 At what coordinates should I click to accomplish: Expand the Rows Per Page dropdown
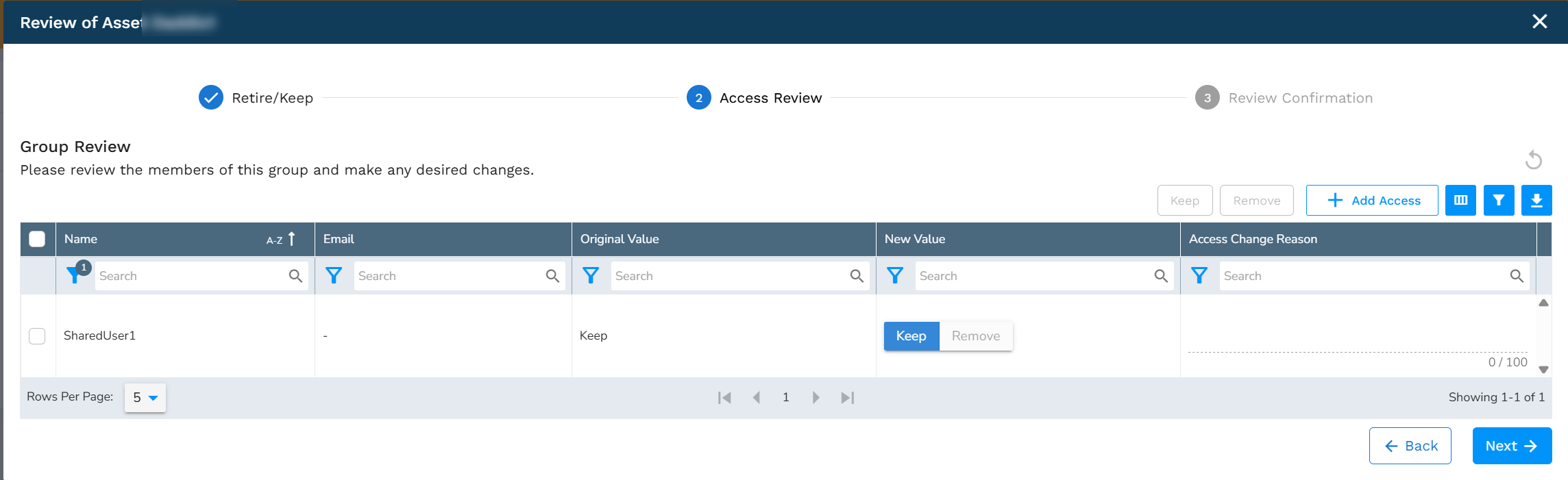click(x=145, y=398)
